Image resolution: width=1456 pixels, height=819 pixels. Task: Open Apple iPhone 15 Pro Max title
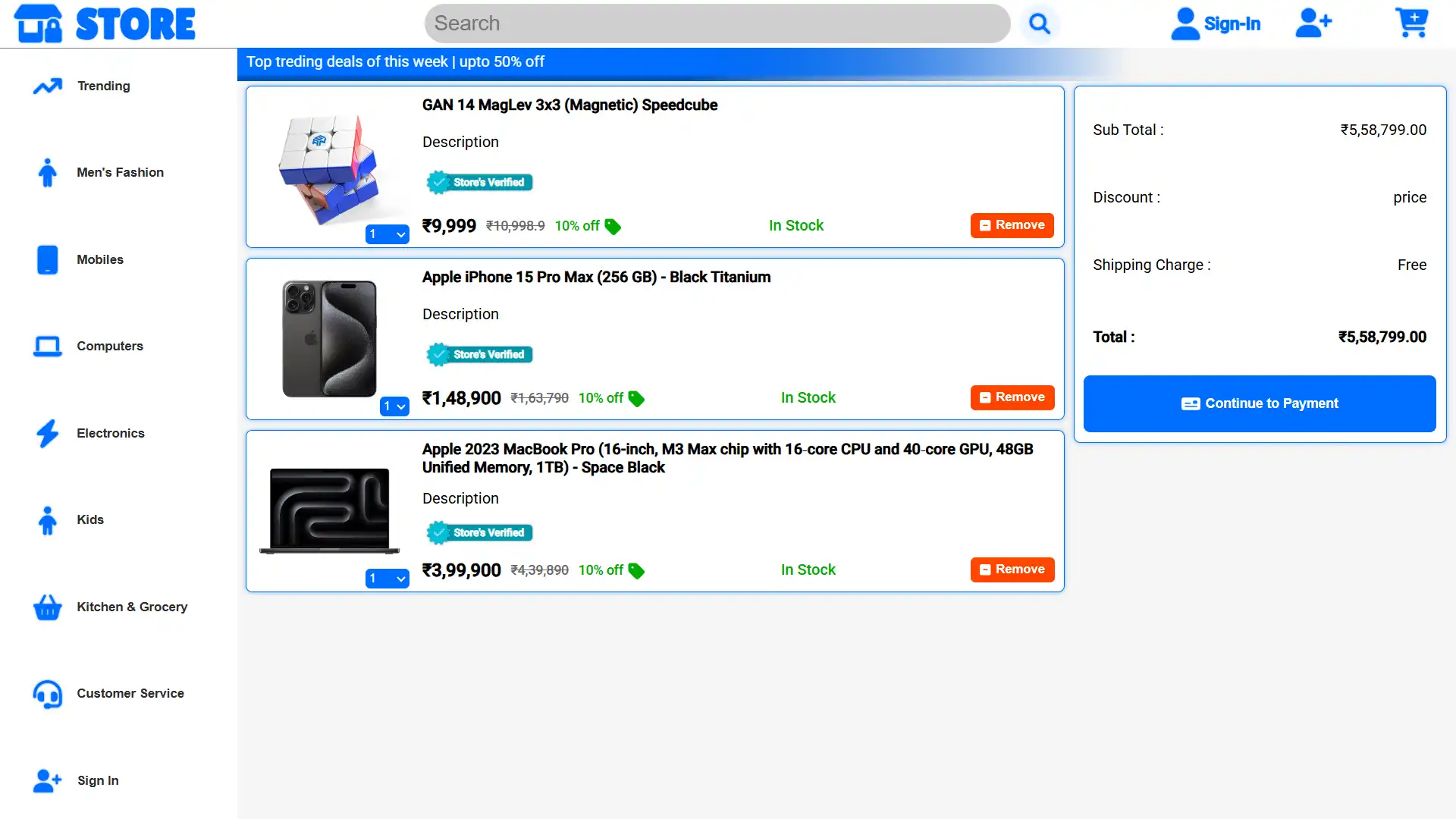click(x=596, y=278)
